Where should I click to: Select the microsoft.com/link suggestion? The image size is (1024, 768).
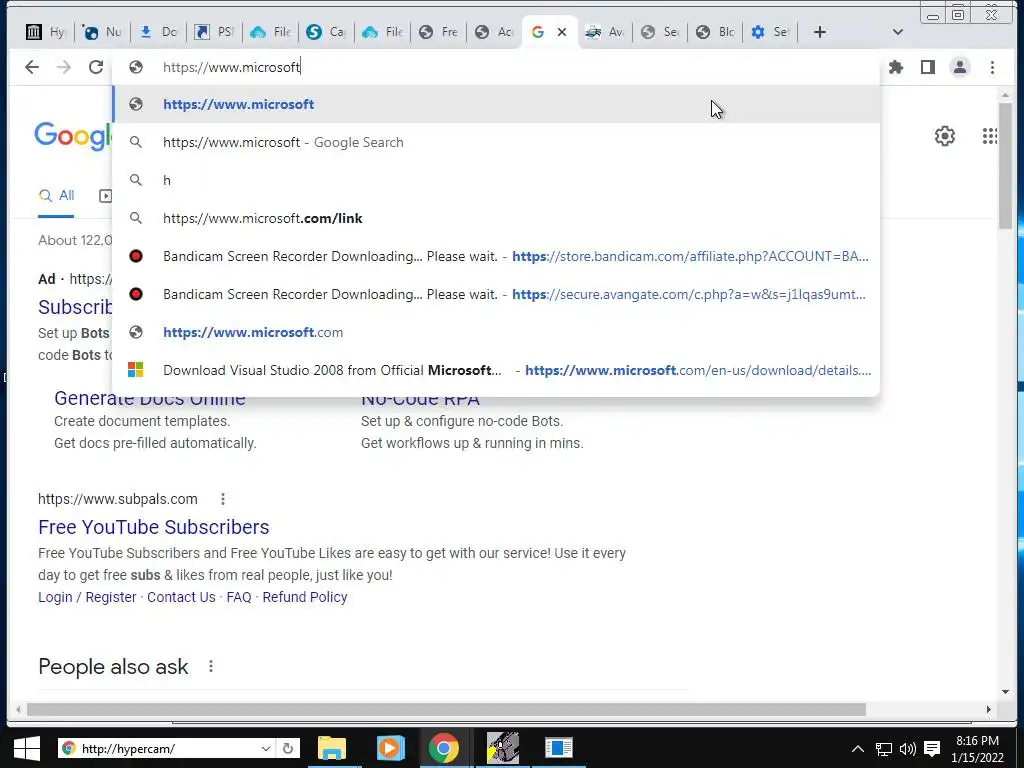496,218
